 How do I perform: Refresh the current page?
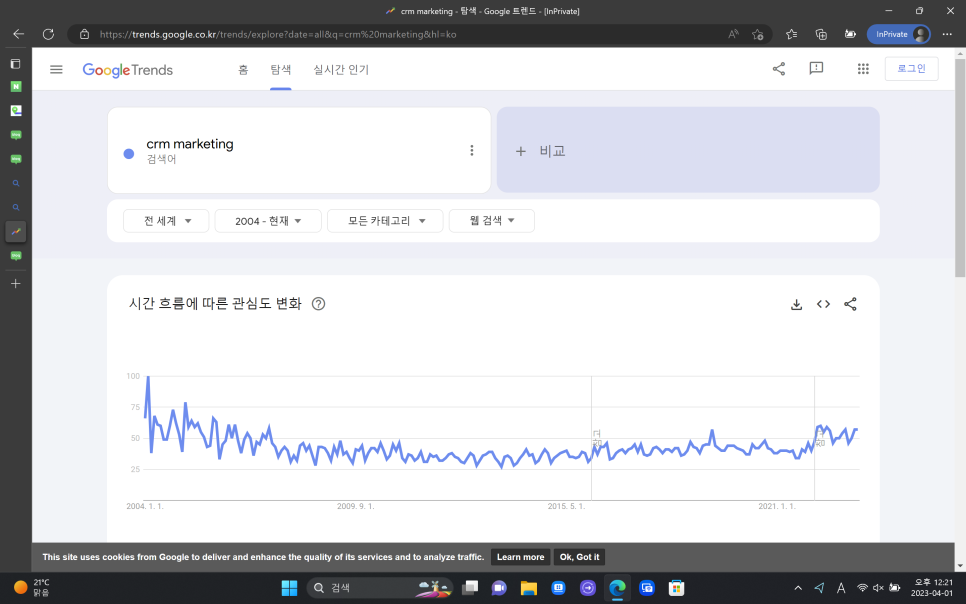[x=48, y=35]
